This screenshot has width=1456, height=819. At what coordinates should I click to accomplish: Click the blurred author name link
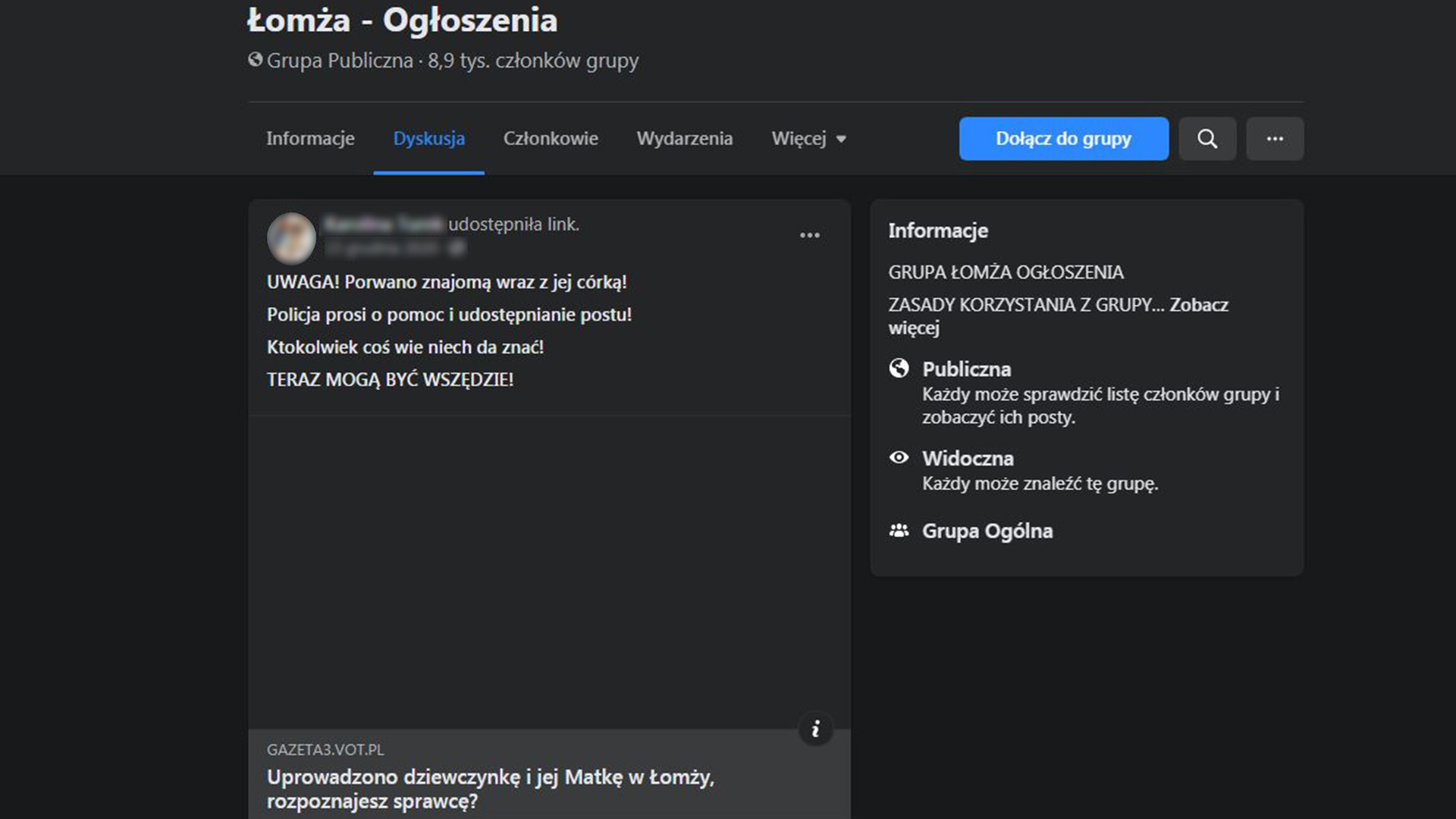point(383,224)
